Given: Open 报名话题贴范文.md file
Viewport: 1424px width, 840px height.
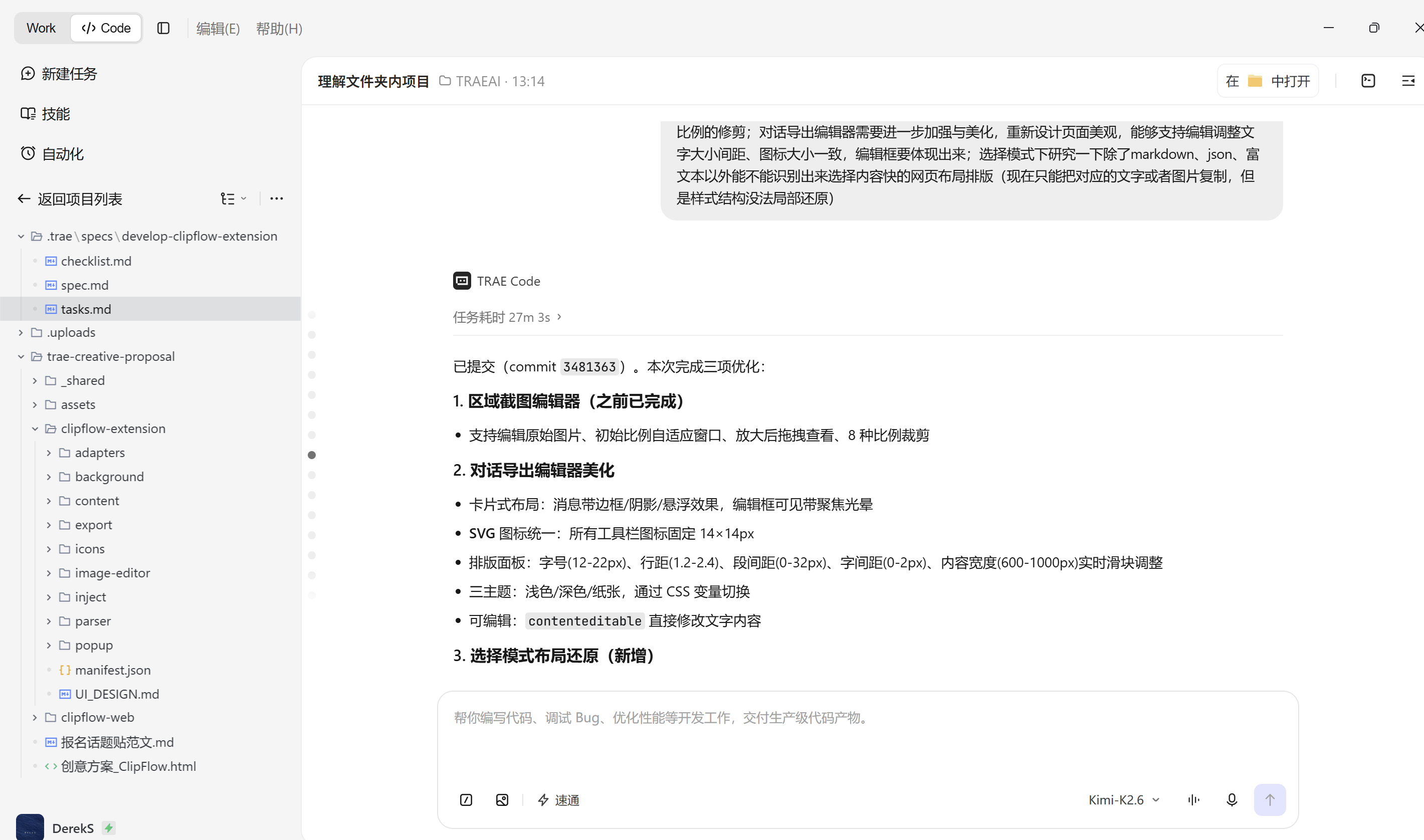Looking at the screenshot, I should (117, 742).
